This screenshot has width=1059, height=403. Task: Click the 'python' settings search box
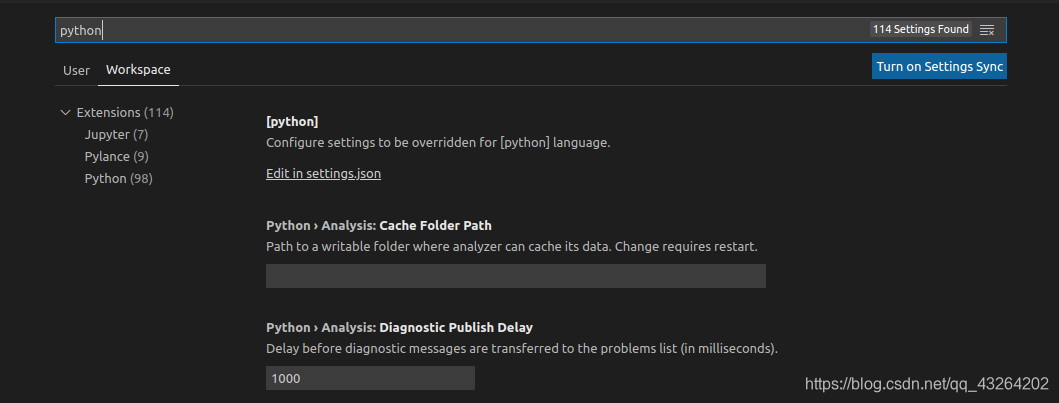[x=450, y=30]
